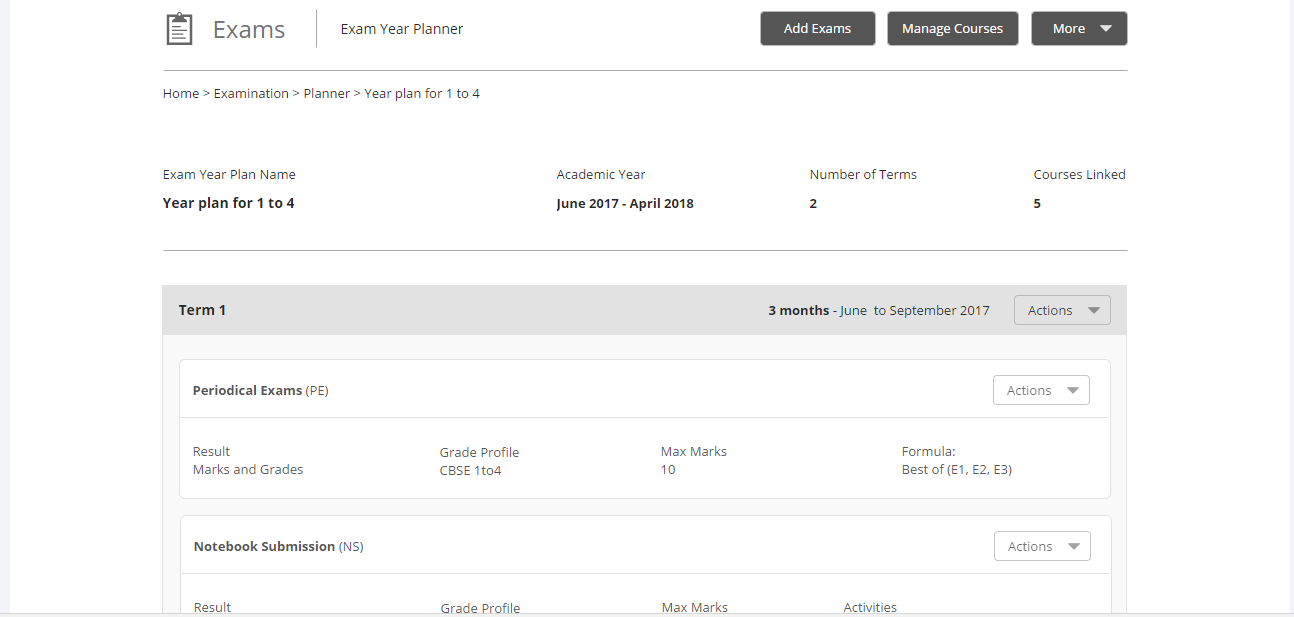Open the Examination breadcrumb link
The width and height of the screenshot is (1294, 617).
251,93
